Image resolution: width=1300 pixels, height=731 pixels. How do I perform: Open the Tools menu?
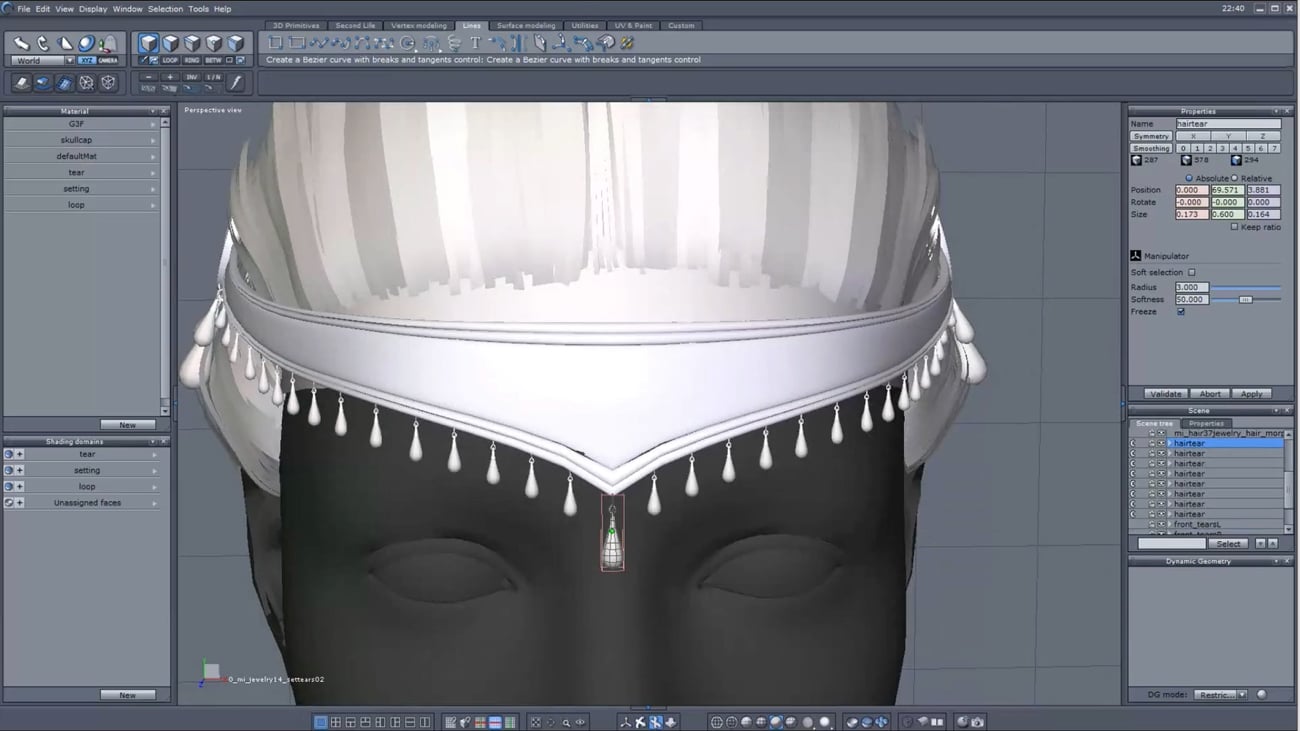coord(198,9)
